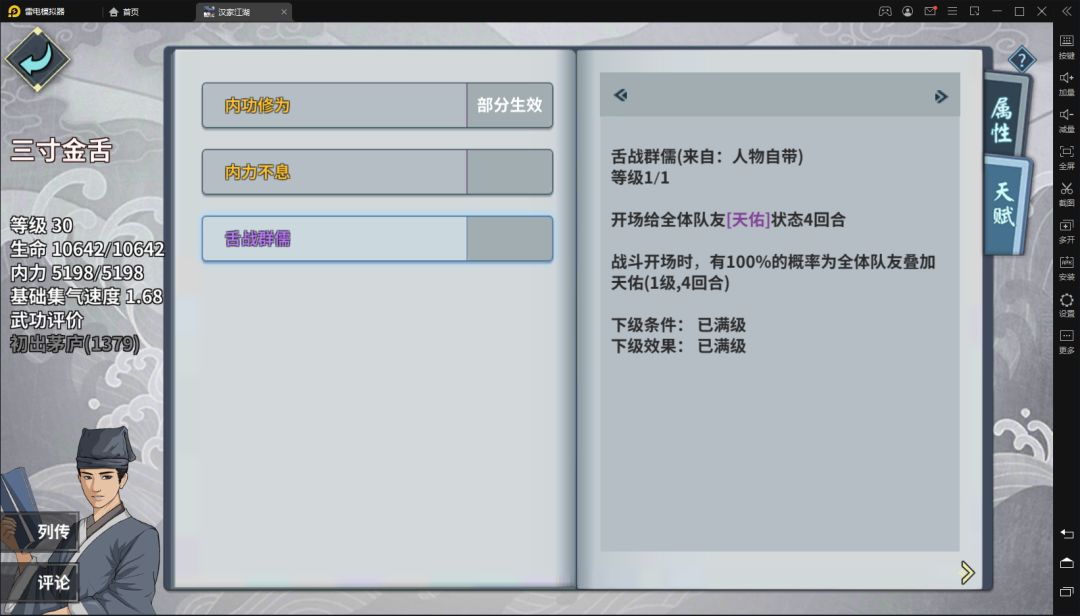Click 初出茅庐(1379) rating text

coord(74,343)
